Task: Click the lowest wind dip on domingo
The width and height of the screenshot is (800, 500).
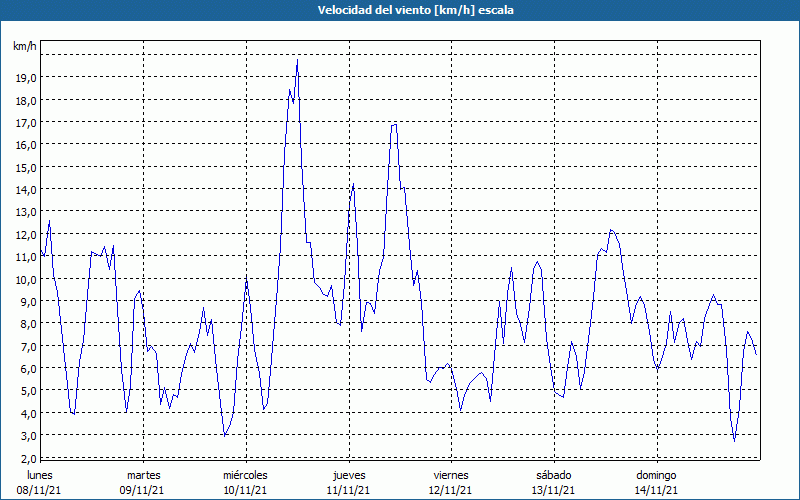Action: point(735,441)
